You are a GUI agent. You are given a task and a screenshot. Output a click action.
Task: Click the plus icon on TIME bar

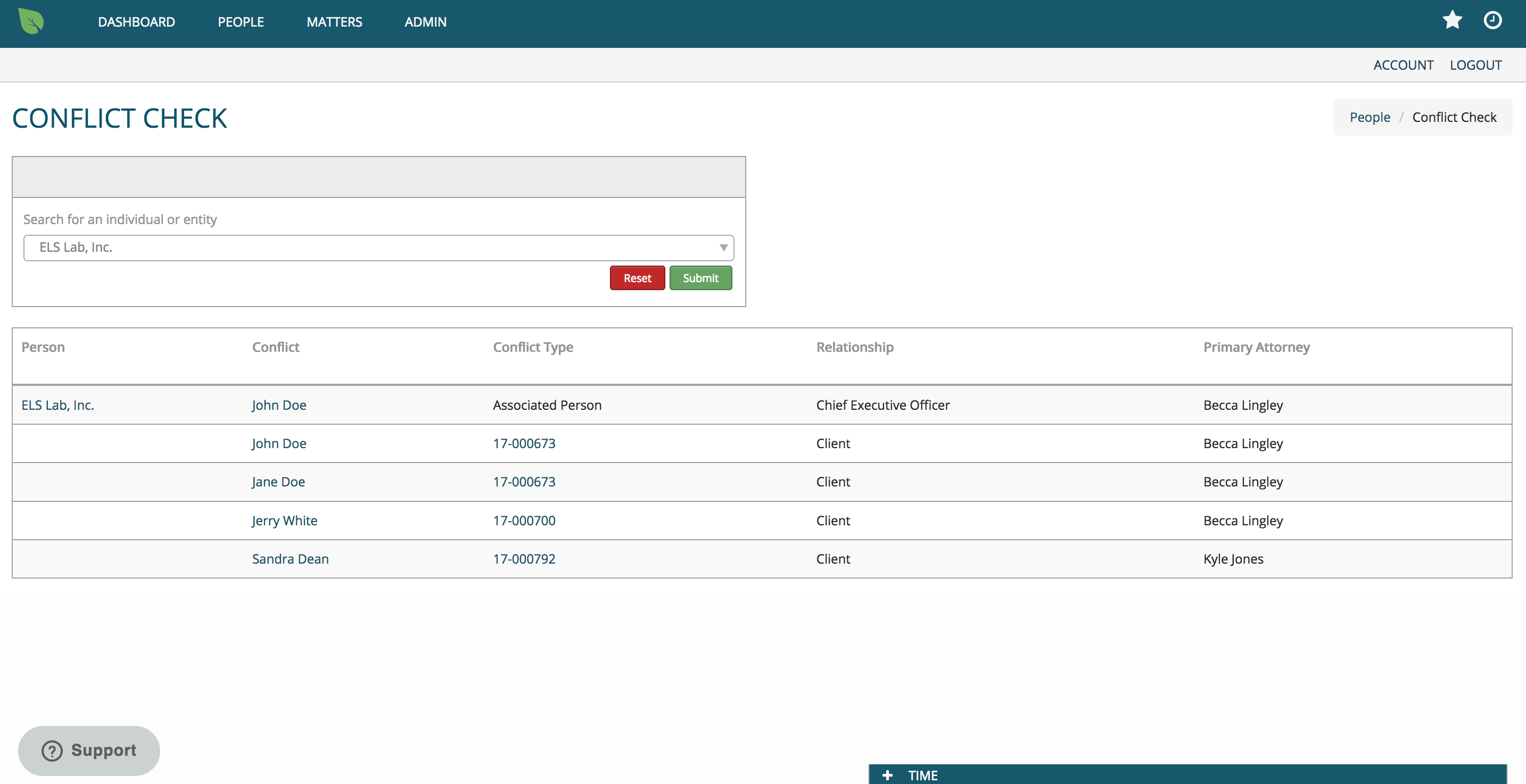point(887,775)
